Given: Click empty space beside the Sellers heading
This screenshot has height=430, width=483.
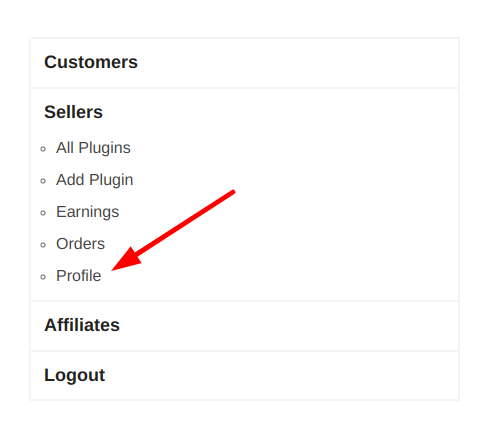Looking at the screenshot, I should click(280, 112).
